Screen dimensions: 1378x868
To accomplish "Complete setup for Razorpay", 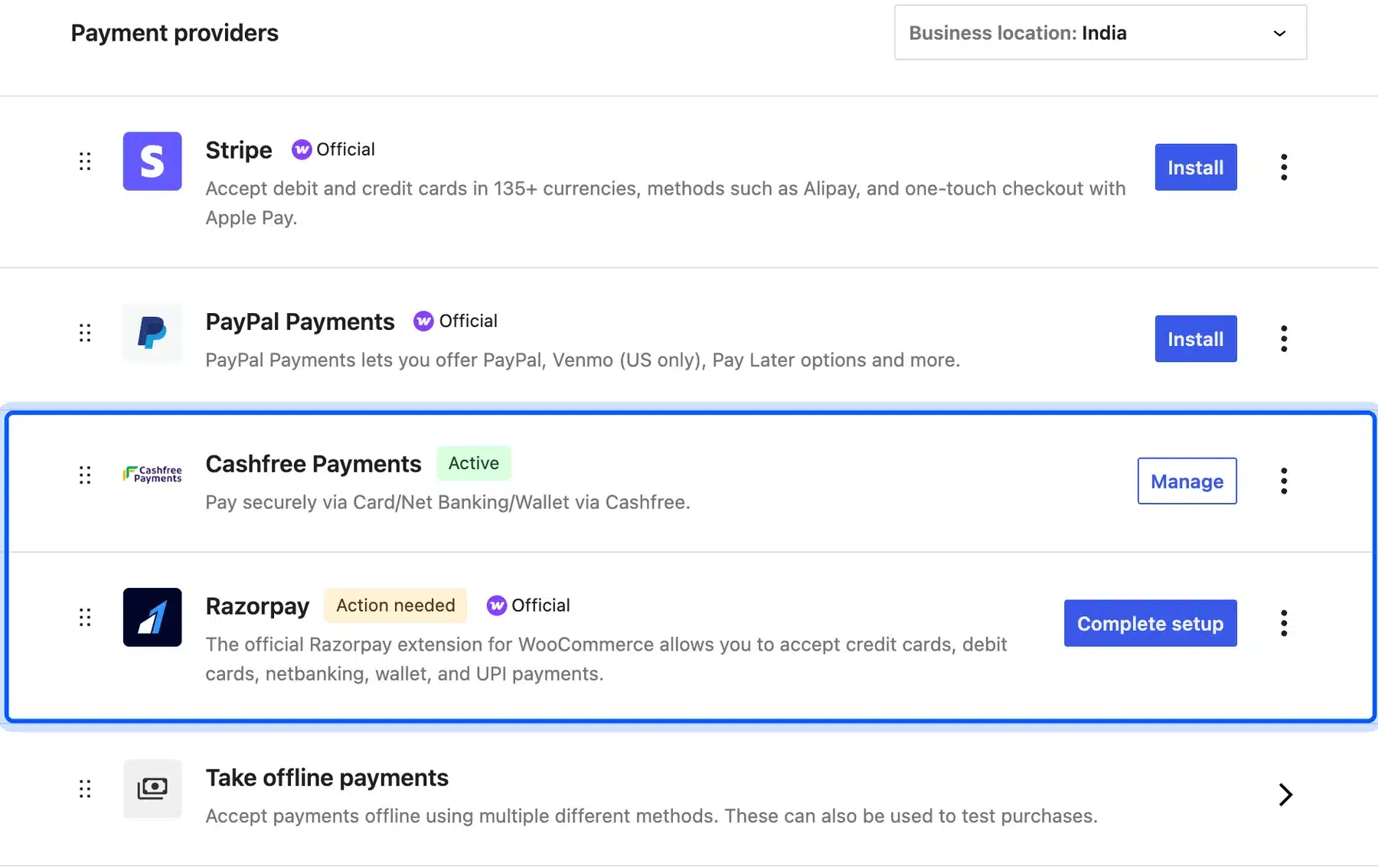I will 1150,623.
